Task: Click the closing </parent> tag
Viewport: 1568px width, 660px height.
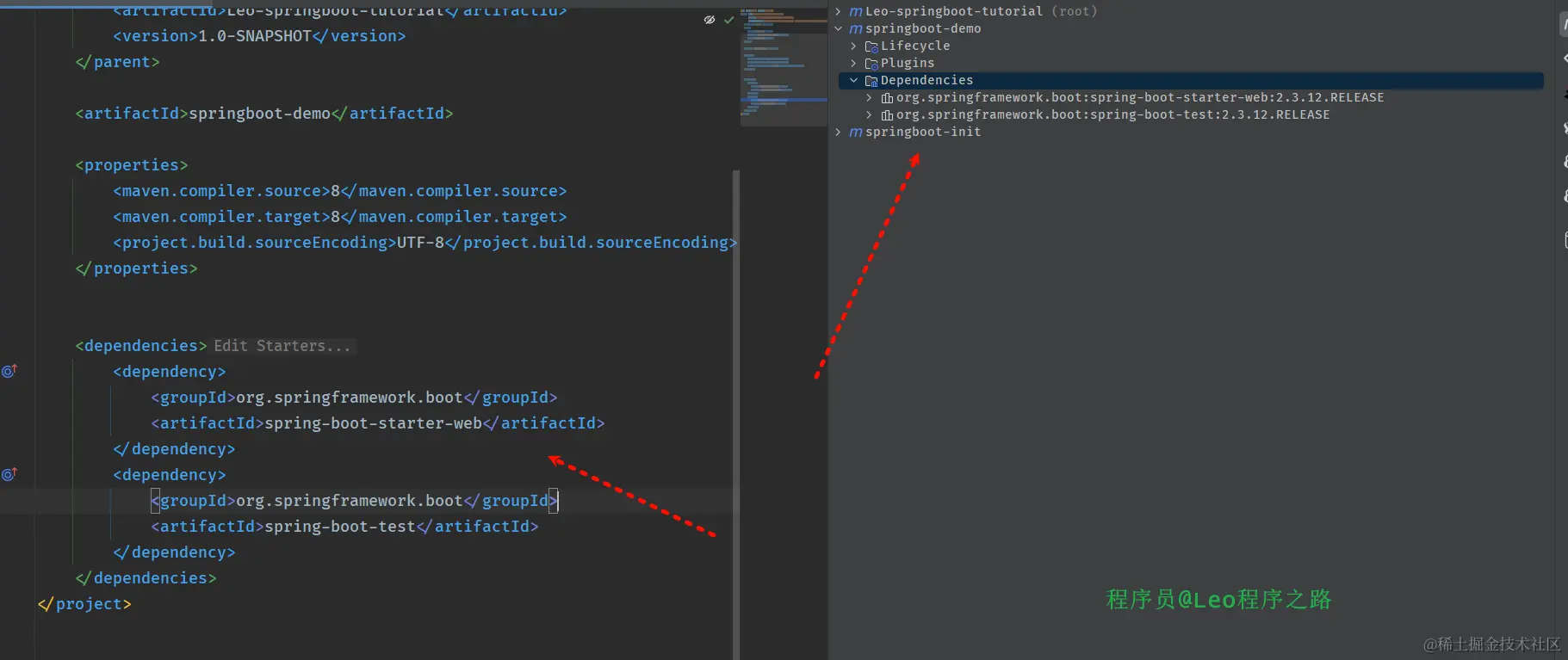Action: (117, 62)
